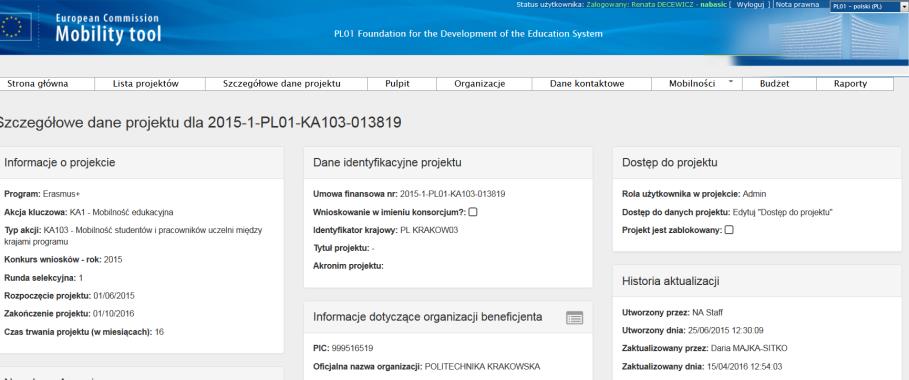
Task: Toggle Wnioskowanie w imieniu konsorcjum checkbox
Action: 472,212
